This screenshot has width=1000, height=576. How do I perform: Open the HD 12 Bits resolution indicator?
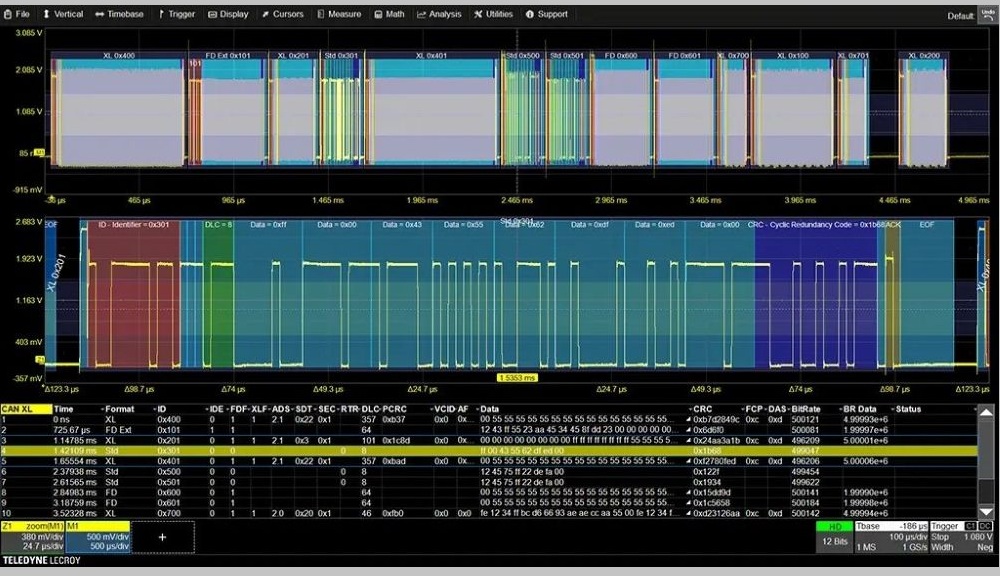coord(833,536)
